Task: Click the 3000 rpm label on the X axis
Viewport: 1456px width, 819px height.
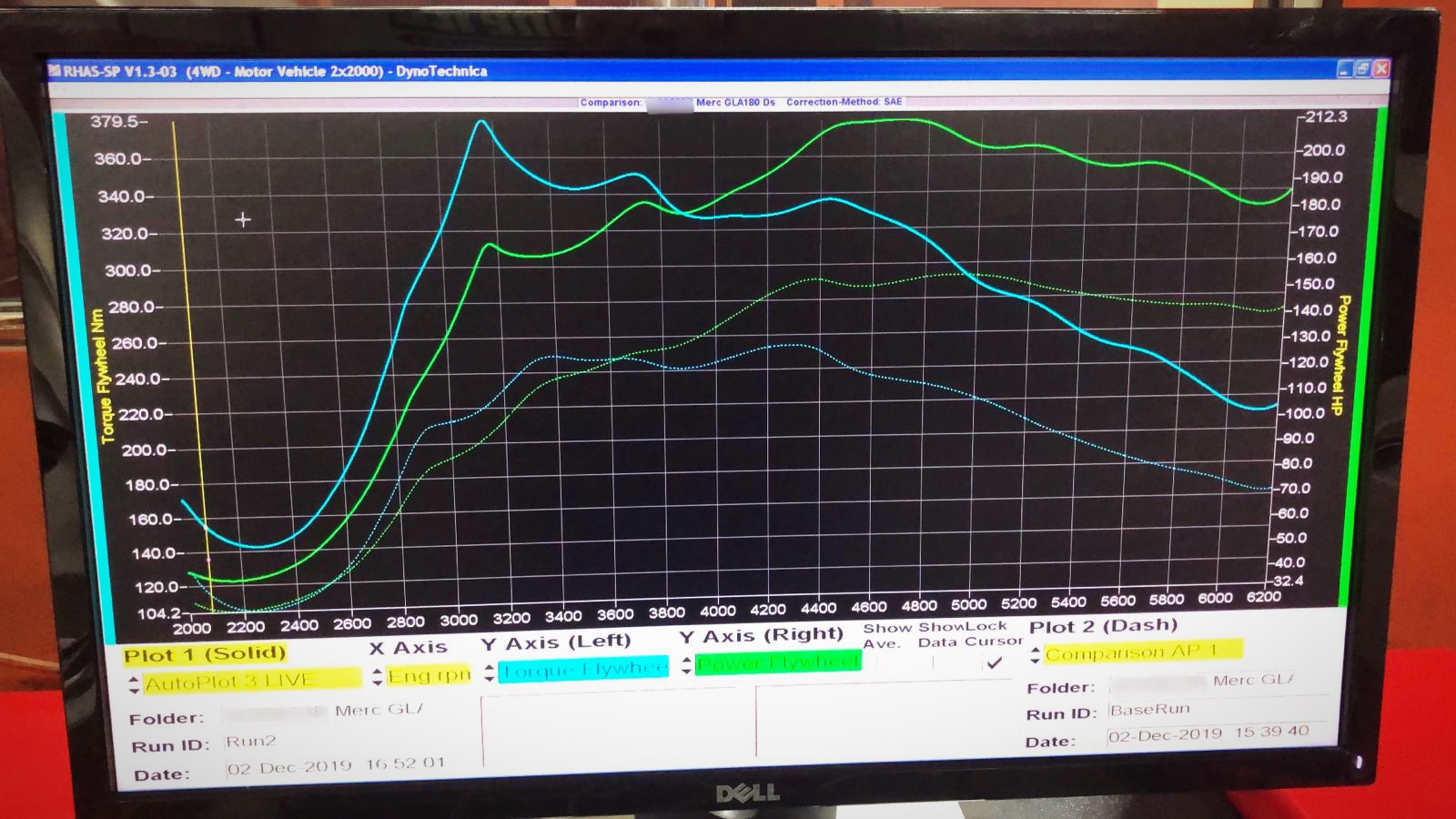Action: 459,620
